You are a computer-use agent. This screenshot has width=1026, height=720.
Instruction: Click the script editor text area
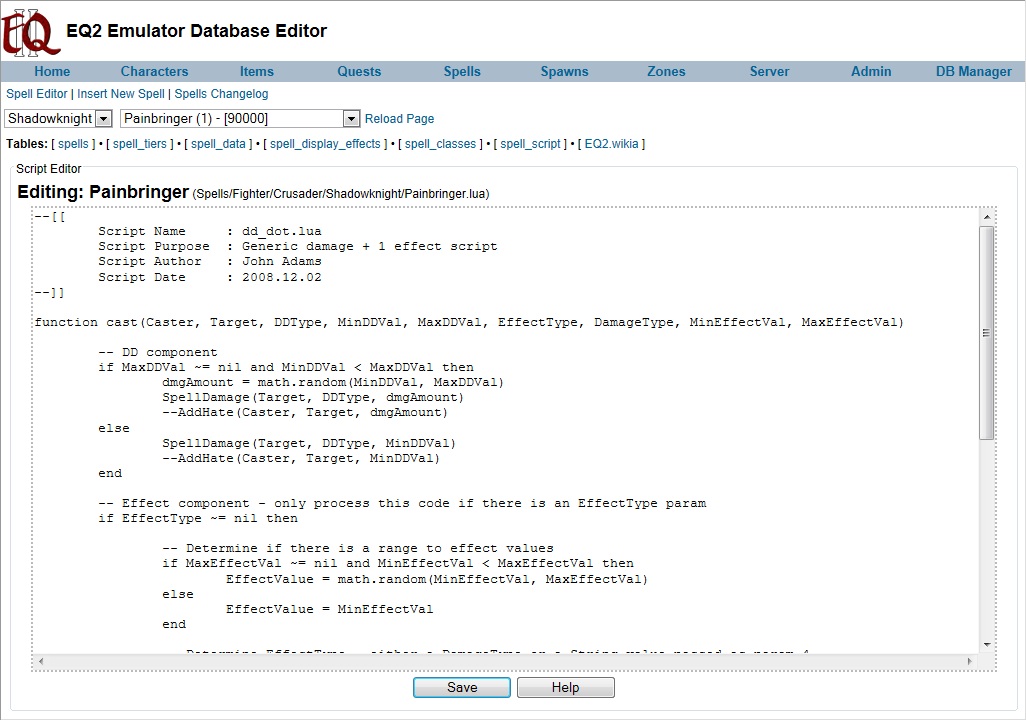[500, 430]
